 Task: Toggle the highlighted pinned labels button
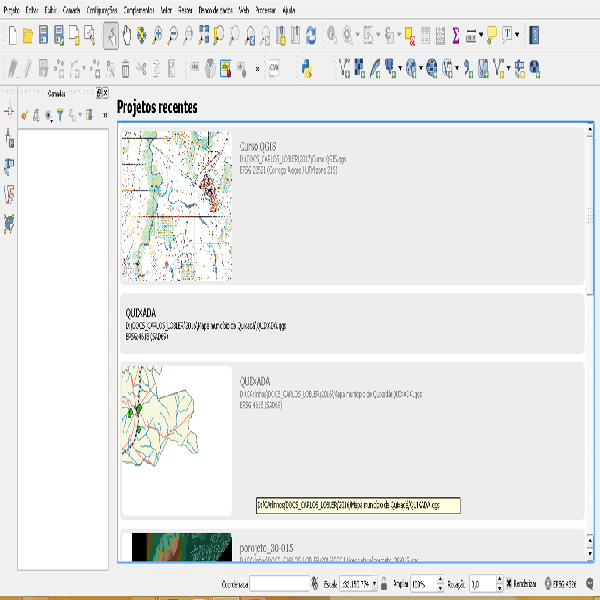(x=225, y=69)
